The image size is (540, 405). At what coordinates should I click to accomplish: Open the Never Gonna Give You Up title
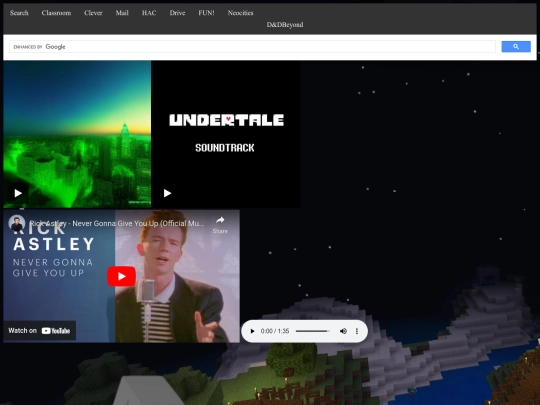(117, 224)
